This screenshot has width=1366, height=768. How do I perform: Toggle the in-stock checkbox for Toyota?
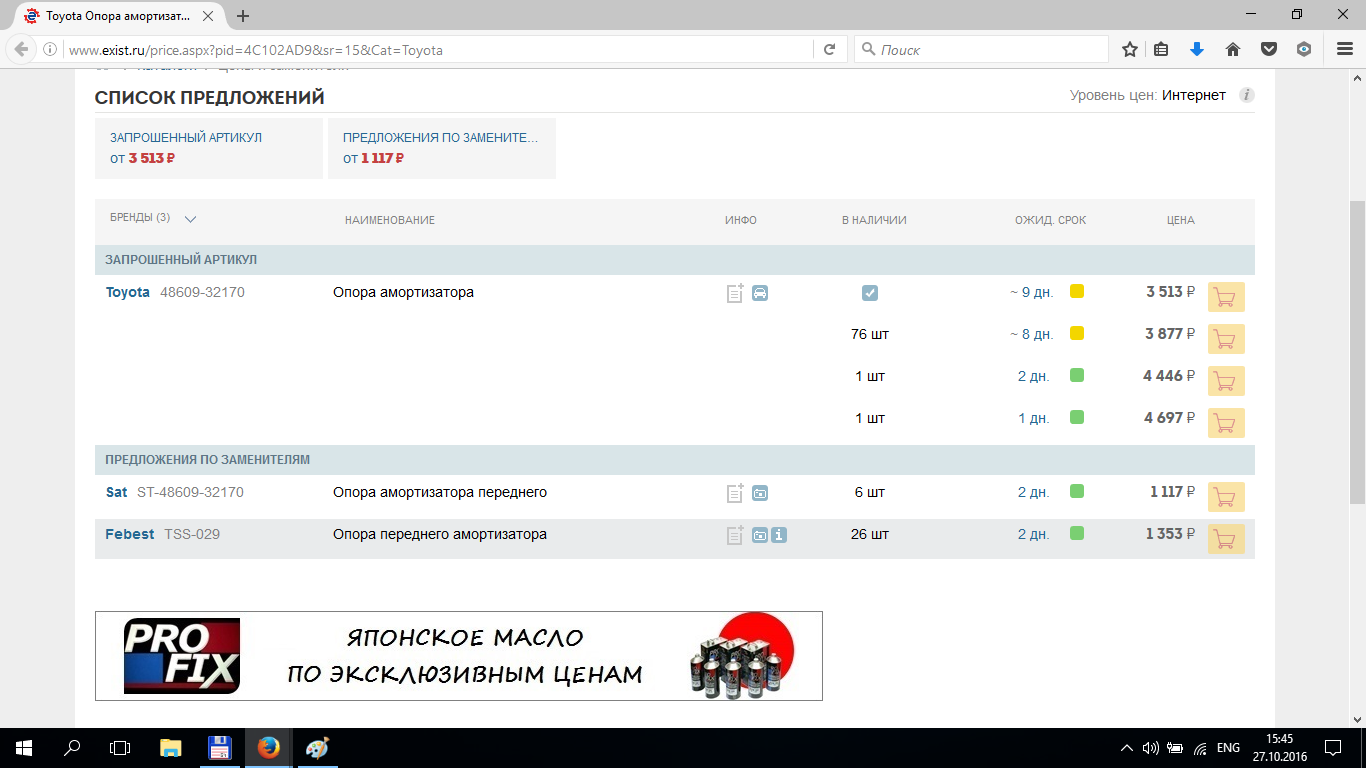(870, 293)
